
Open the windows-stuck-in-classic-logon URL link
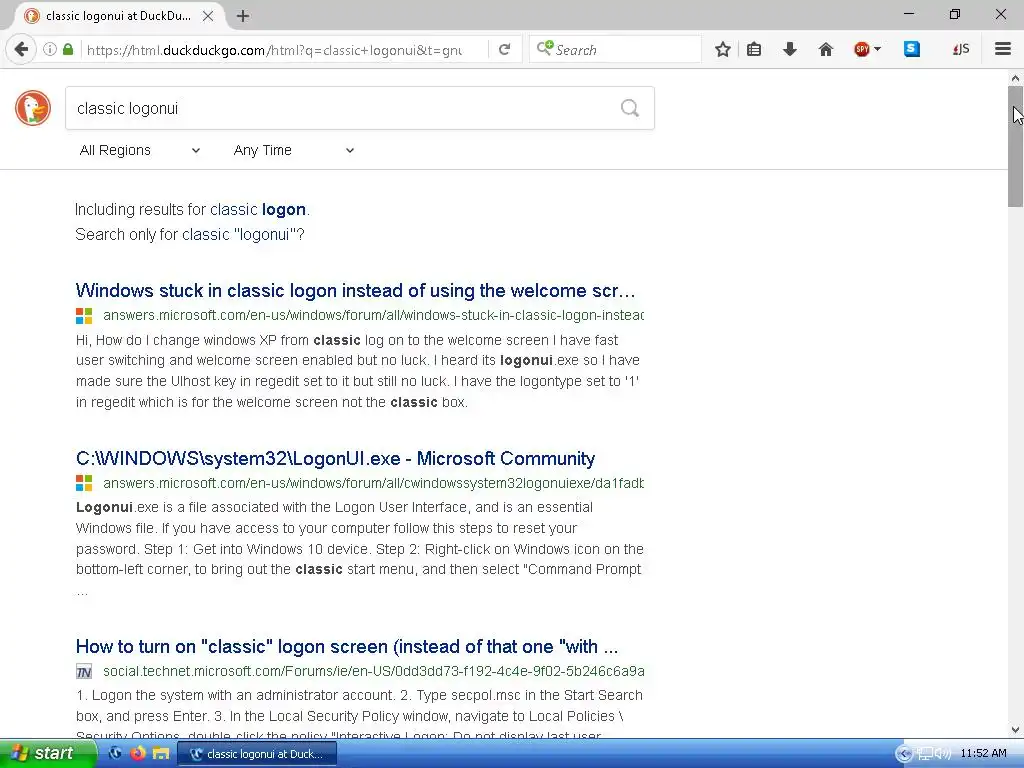(x=373, y=315)
